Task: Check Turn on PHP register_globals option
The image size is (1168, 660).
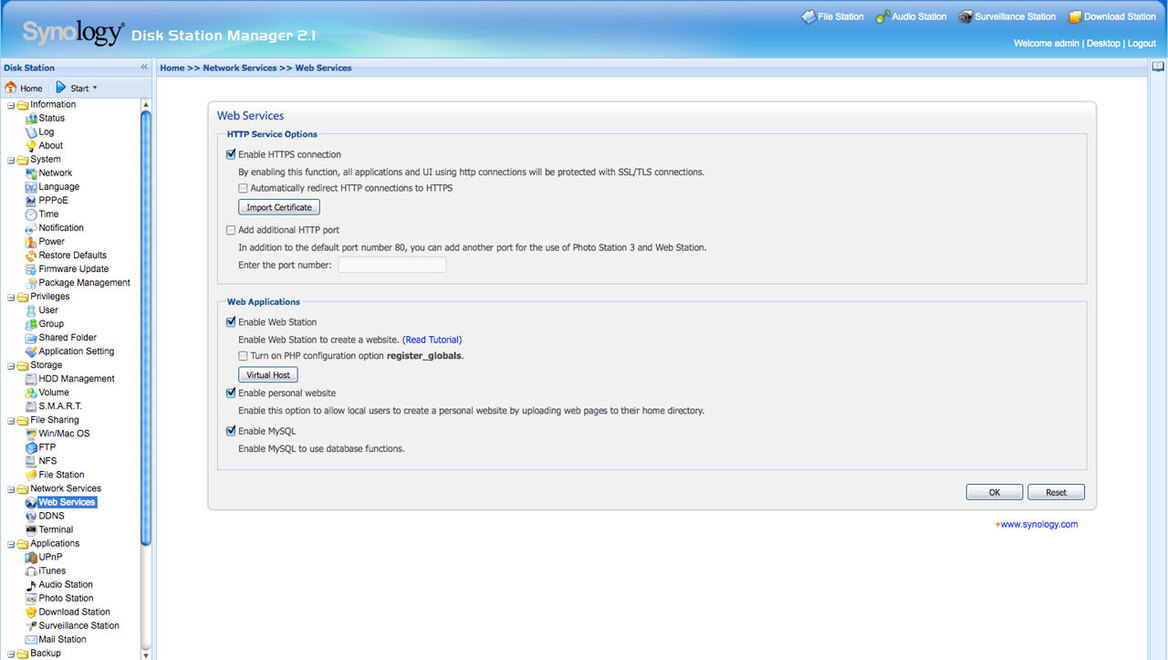Action: coord(243,356)
